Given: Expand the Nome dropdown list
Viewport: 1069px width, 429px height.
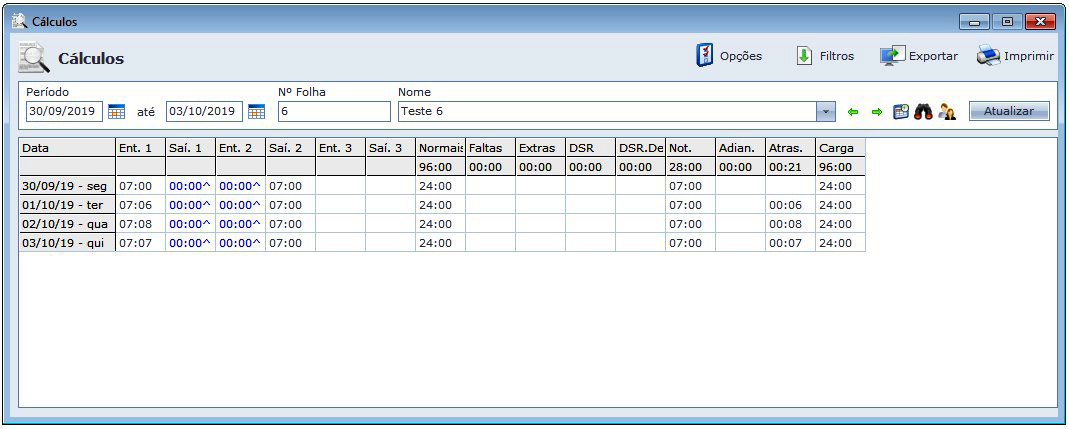Looking at the screenshot, I should (826, 111).
